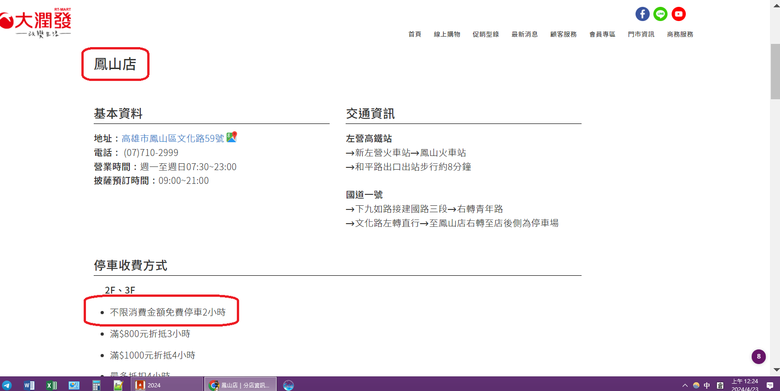Go to 首頁 in the navigation menu
Viewport: 780px width, 391px height.
click(415, 34)
